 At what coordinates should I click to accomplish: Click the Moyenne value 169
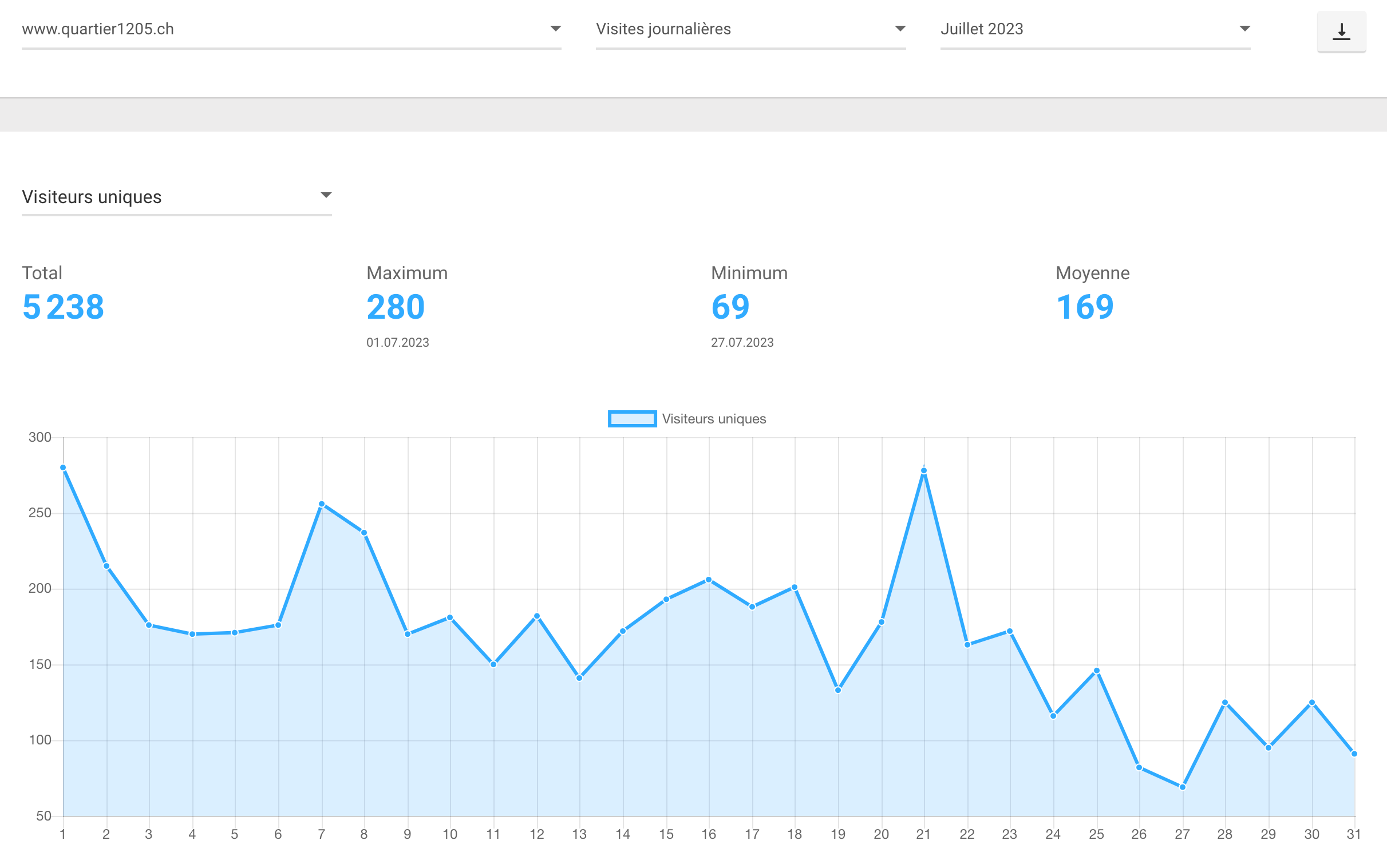(x=1085, y=307)
